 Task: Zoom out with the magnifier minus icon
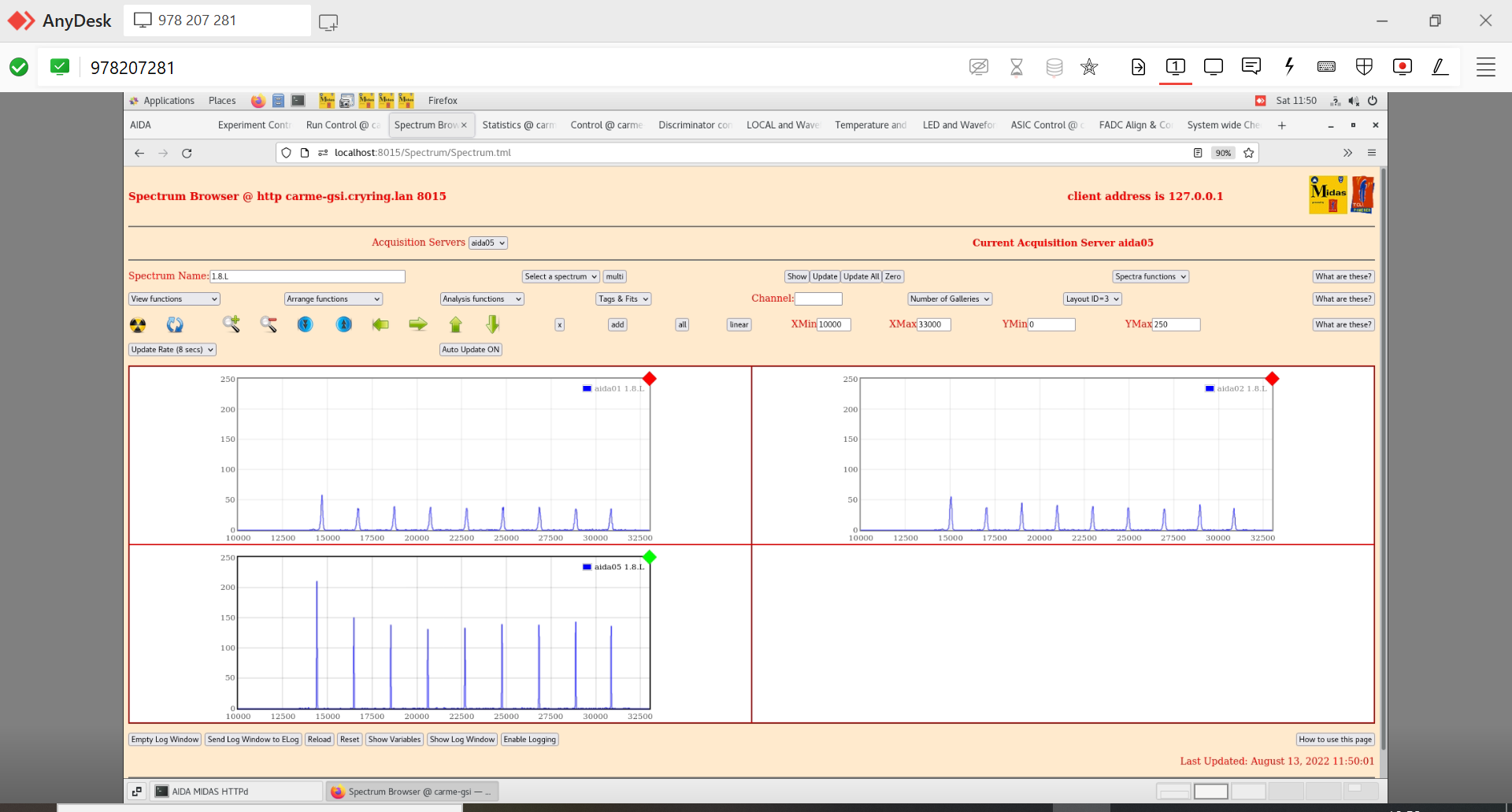[x=269, y=324]
